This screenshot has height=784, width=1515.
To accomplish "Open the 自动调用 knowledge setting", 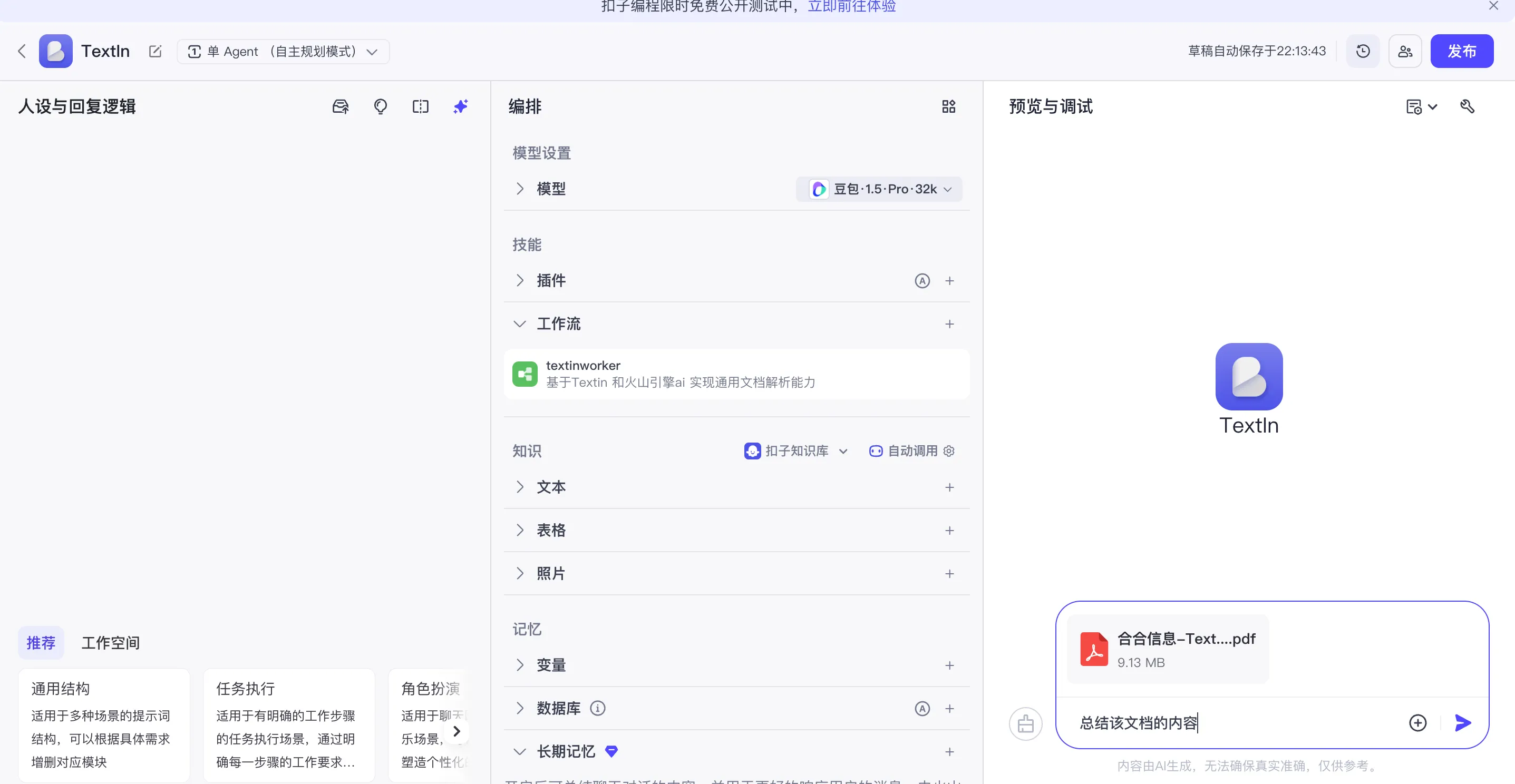I will [911, 451].
